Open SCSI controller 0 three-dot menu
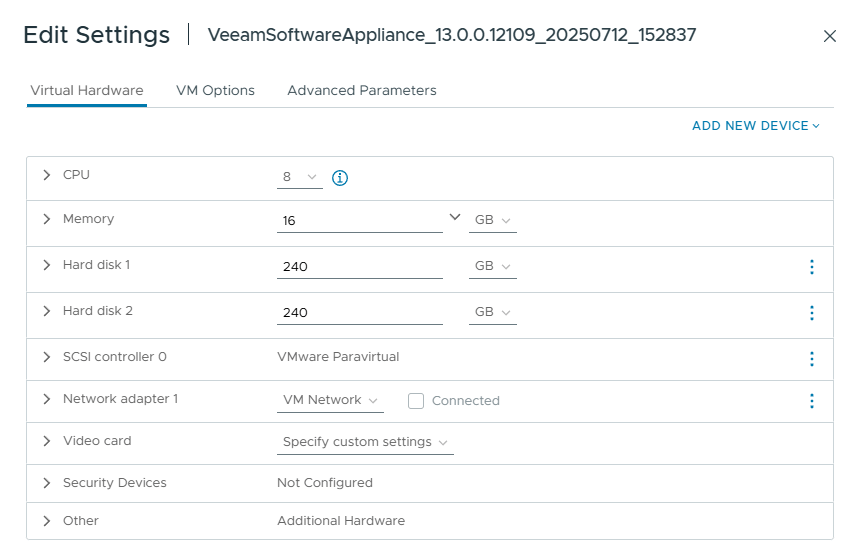This screenshot has width=860, height=547. (x=811, y=359)
